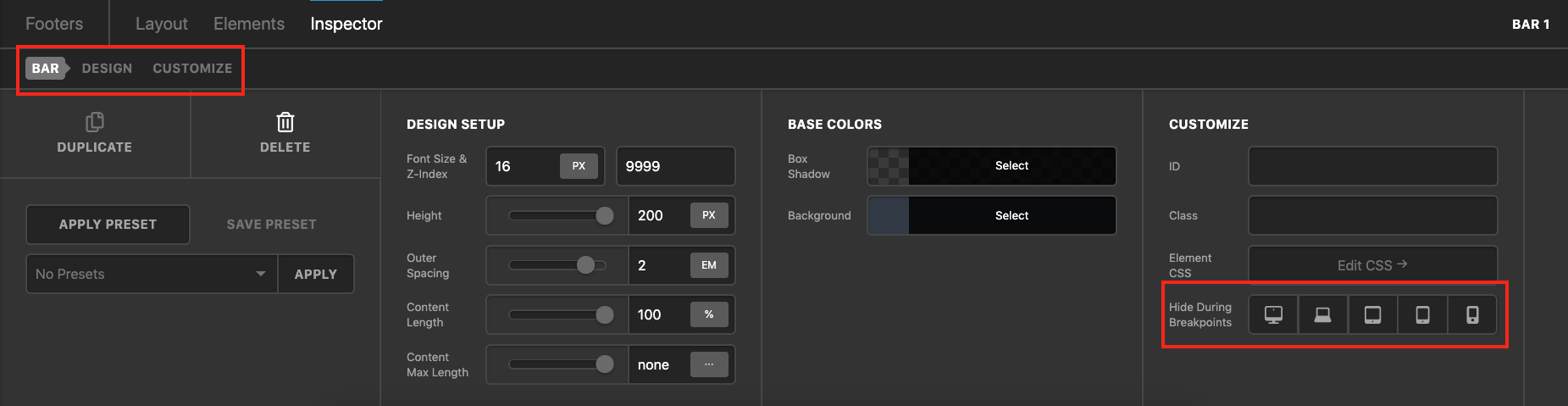Hide bar on landscape tablet breakpoint

pos(1372,315)
